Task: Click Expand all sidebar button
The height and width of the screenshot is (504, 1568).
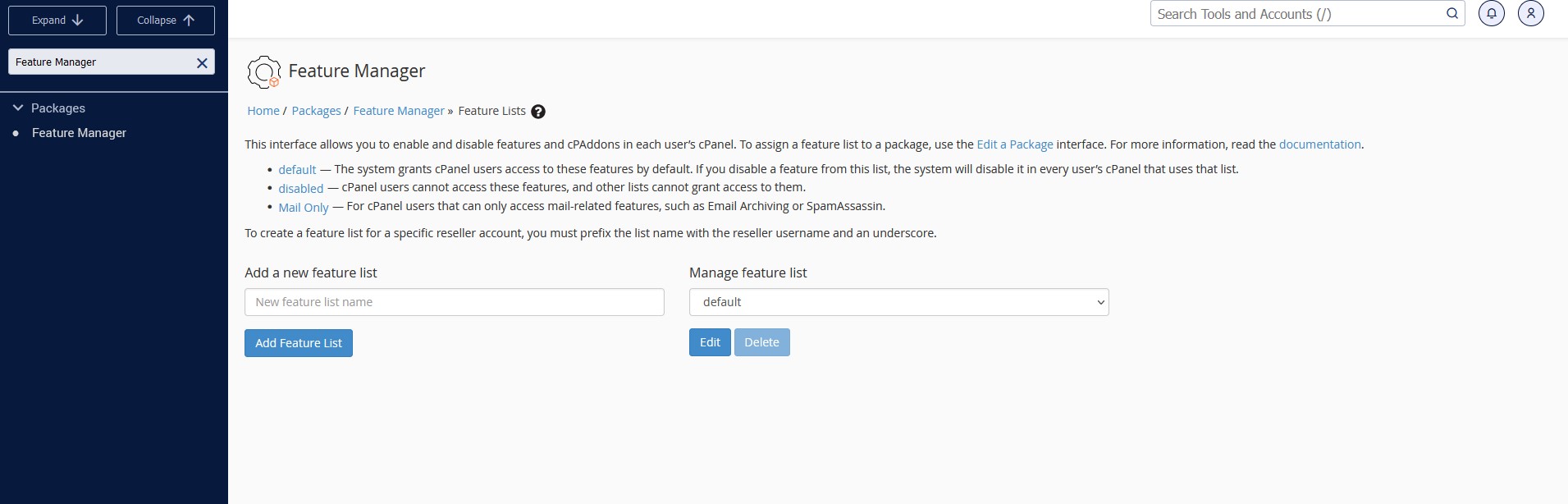Action: click(x=57, y=21)
